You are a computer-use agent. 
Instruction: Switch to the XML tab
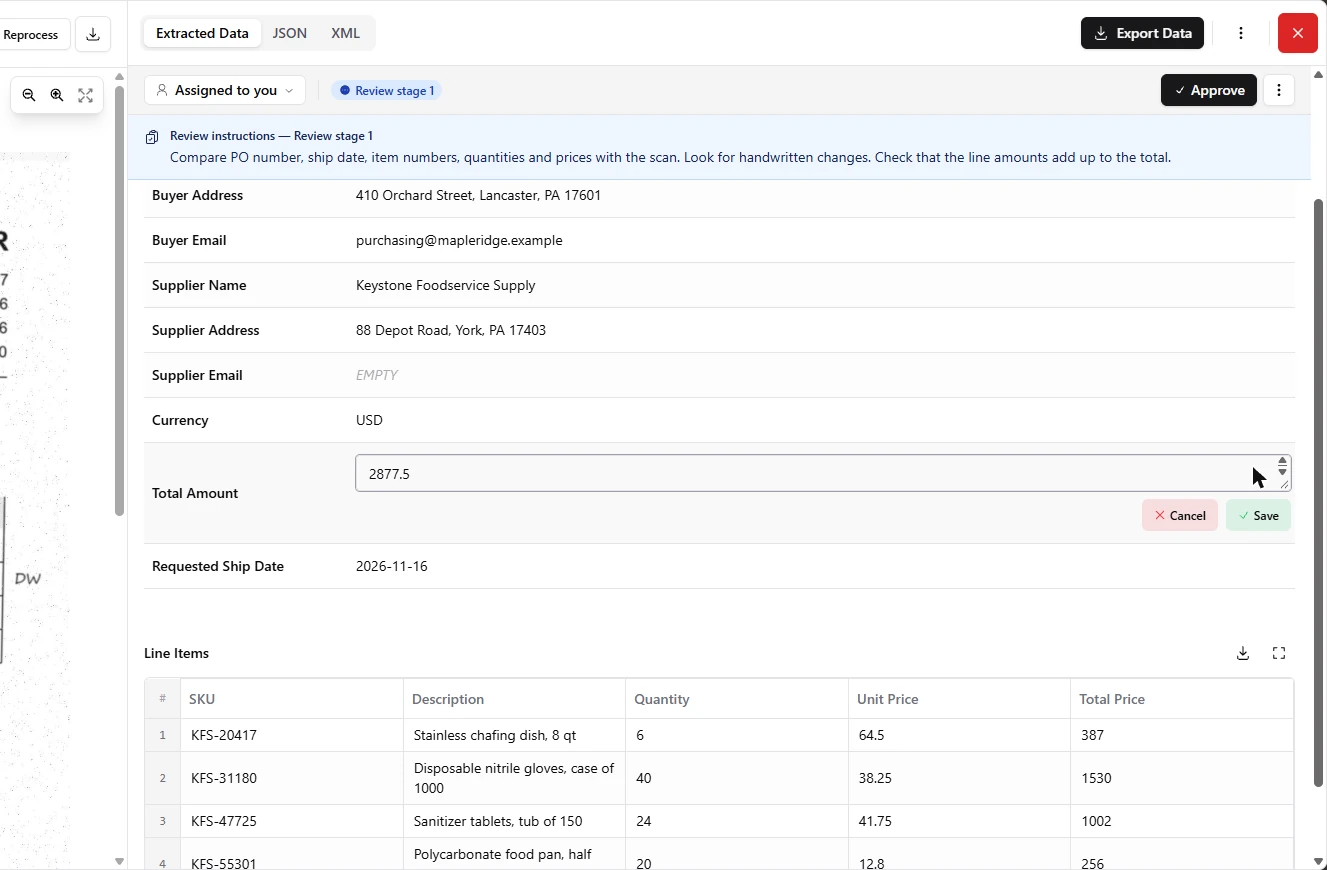click(345, 33)
